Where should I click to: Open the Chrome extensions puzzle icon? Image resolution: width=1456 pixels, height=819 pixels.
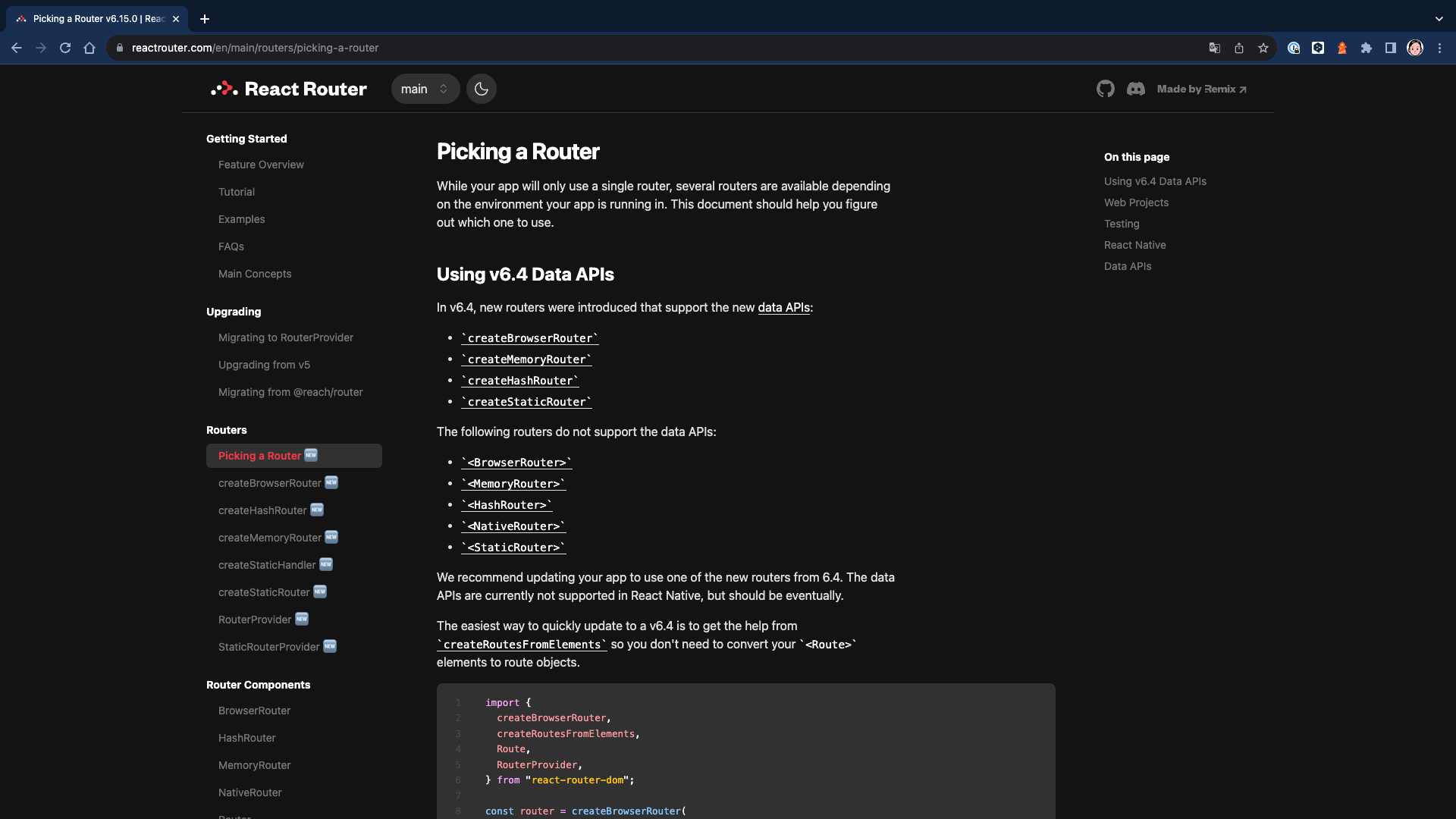tap(1366, 48)
